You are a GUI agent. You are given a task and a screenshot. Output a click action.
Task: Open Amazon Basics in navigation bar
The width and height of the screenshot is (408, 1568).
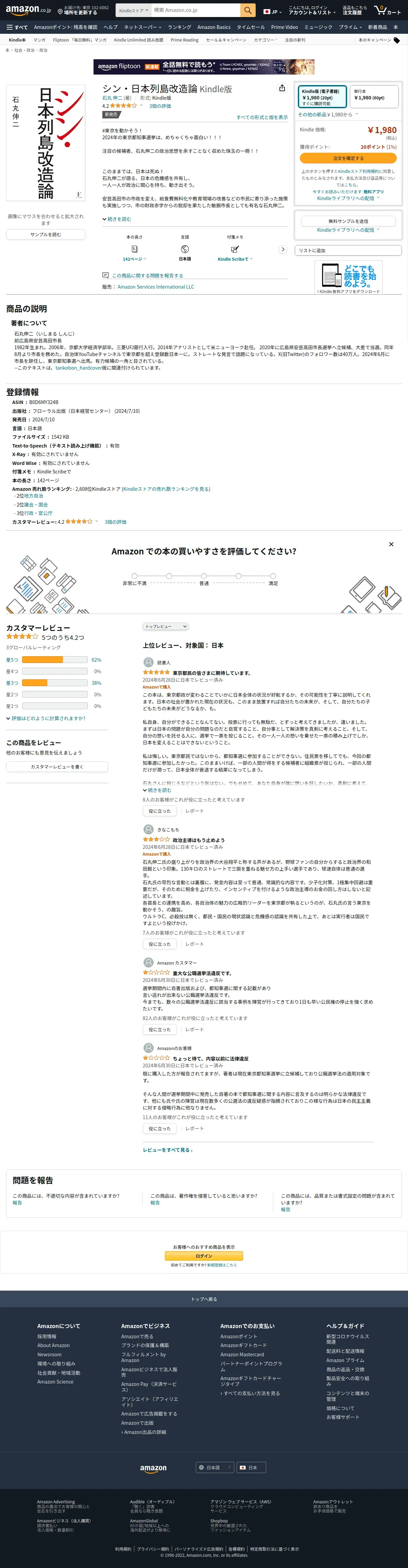(x=214, y=27)
